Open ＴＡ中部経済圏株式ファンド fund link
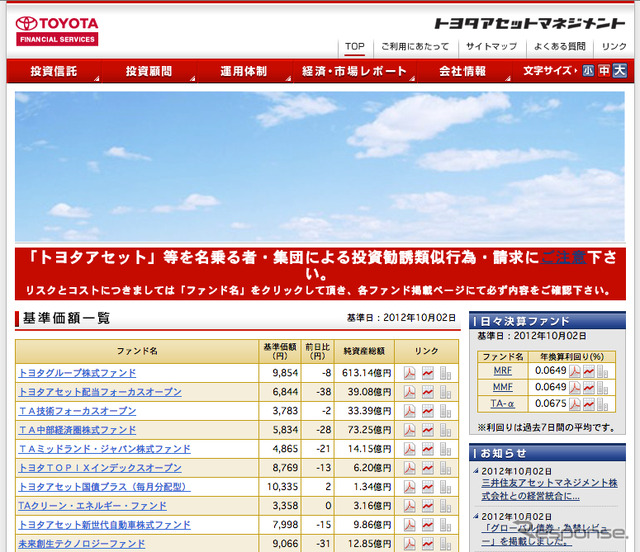Viewport: 640px width, 552px height. [x=77, y=430]
